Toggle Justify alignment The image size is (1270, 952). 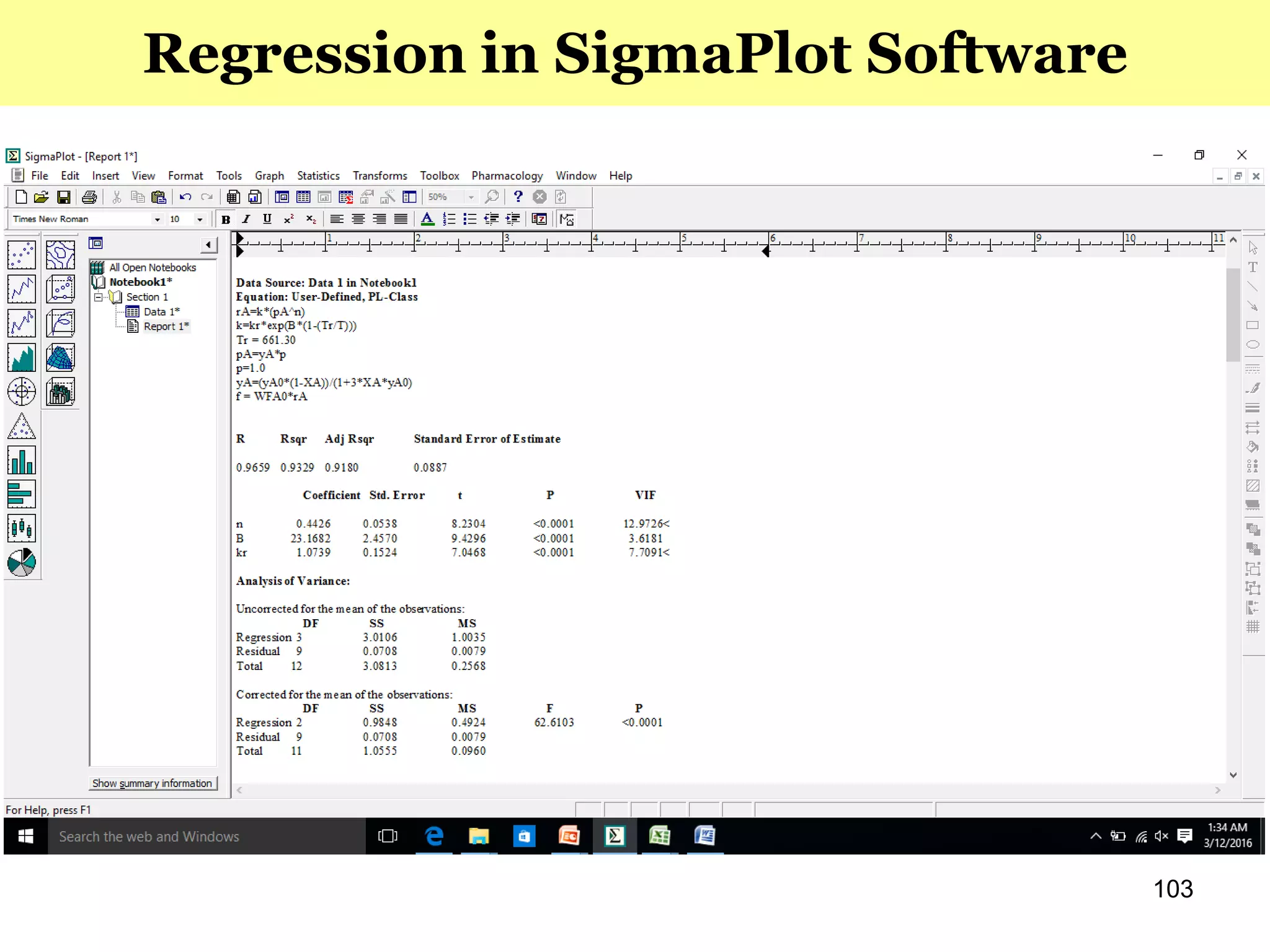401,219
